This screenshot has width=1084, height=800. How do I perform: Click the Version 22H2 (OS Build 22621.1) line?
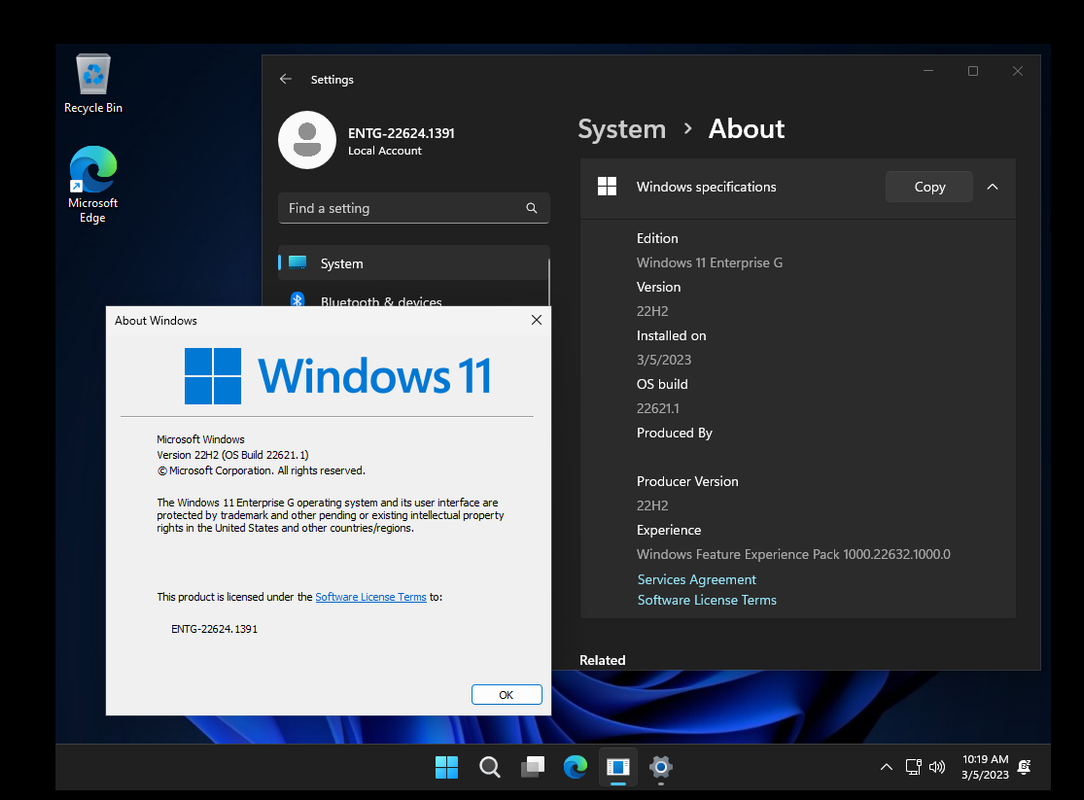tap(232, 455)
